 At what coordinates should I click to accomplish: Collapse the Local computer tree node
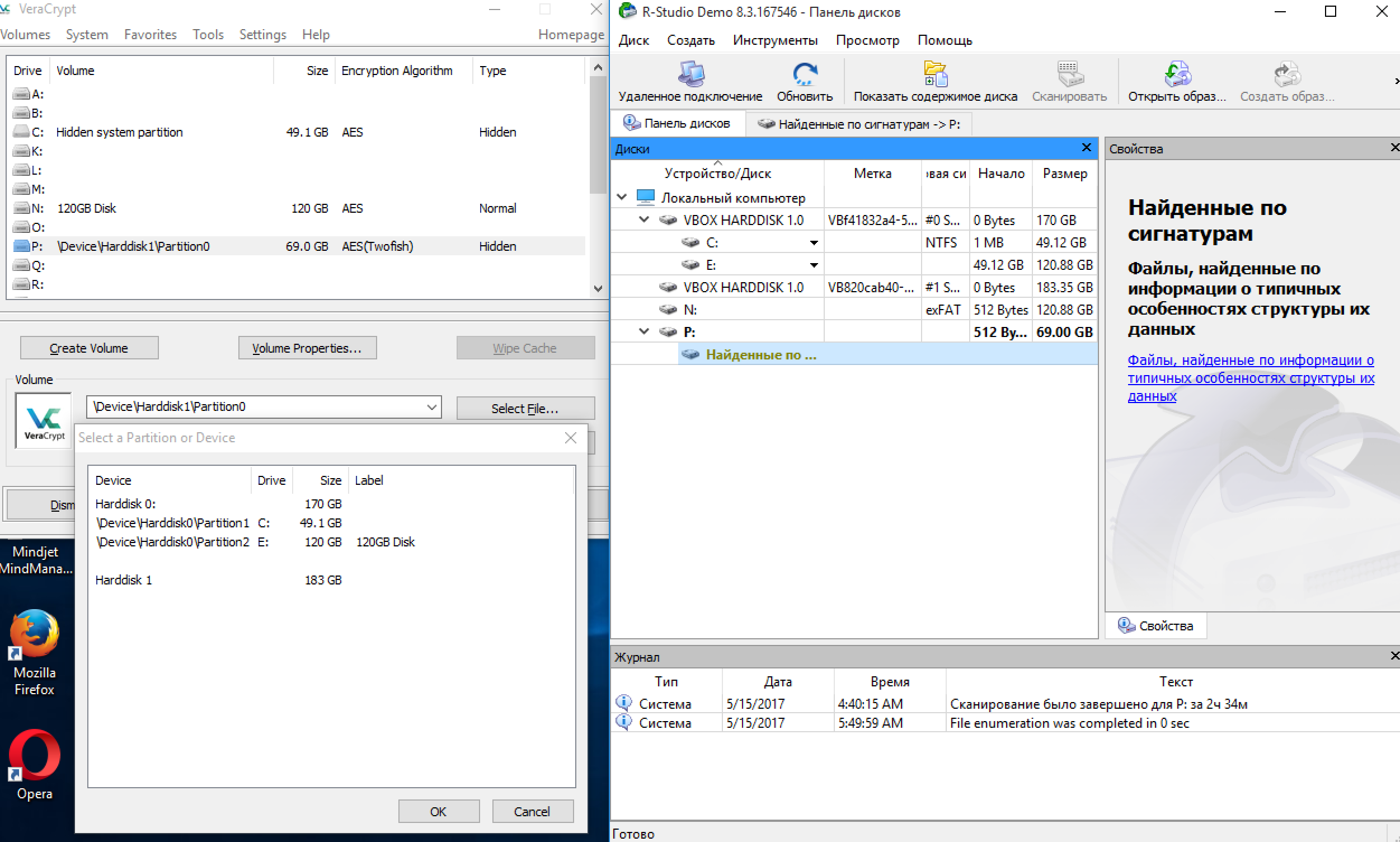coord(622,197)
